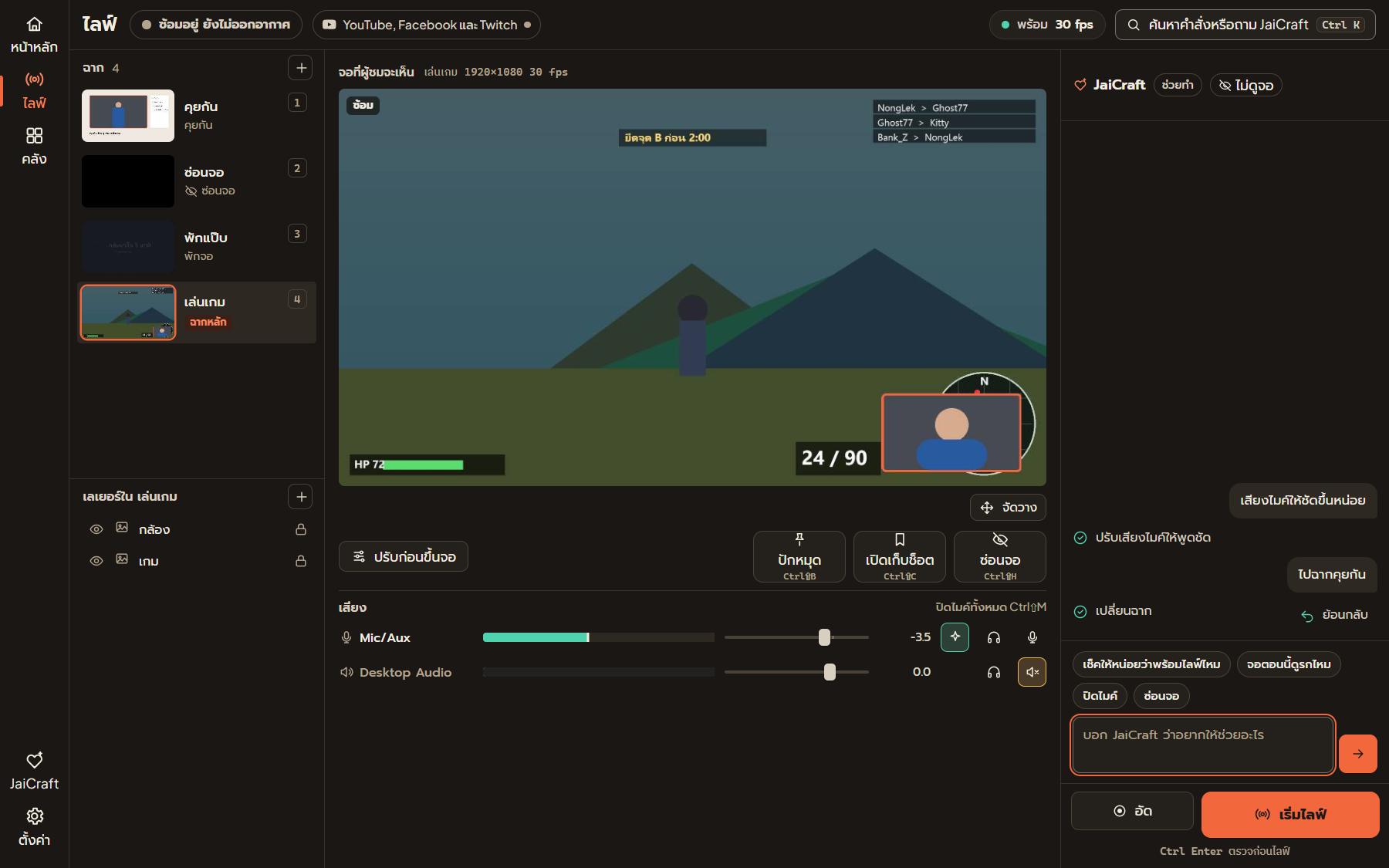Hide กล้อง layer with eye icon
The height and width of the screenshot is (868, 1389).
[x=96, y=529]
